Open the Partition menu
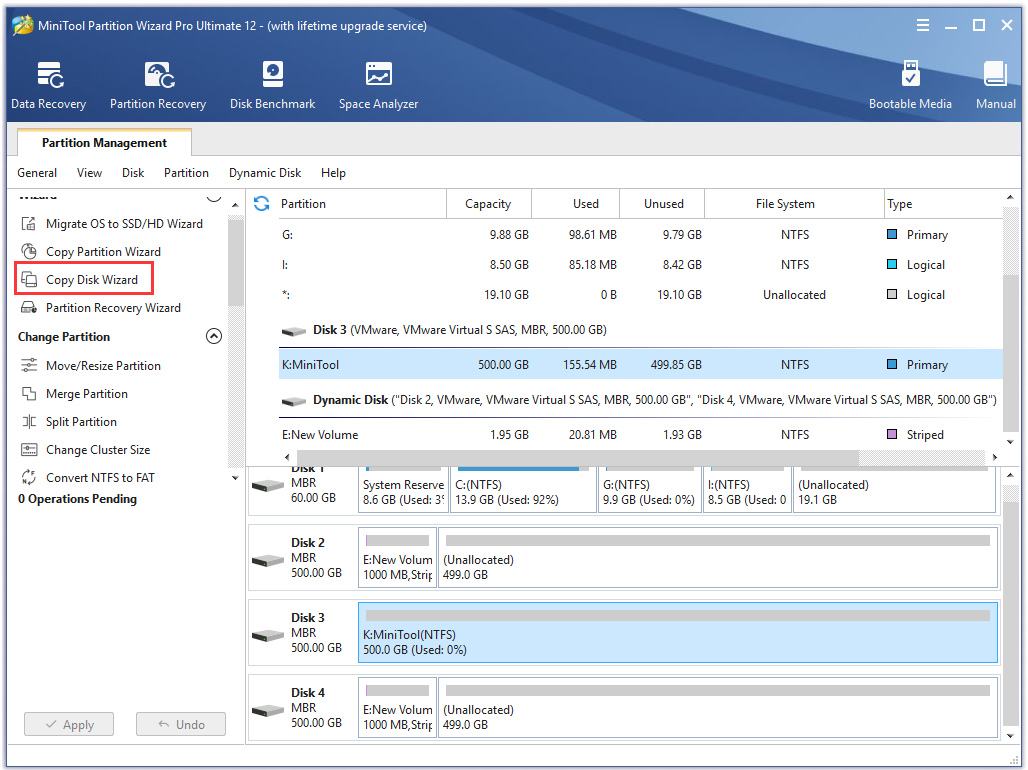This screenshot has width=1028, height=770. click(186, 173)
